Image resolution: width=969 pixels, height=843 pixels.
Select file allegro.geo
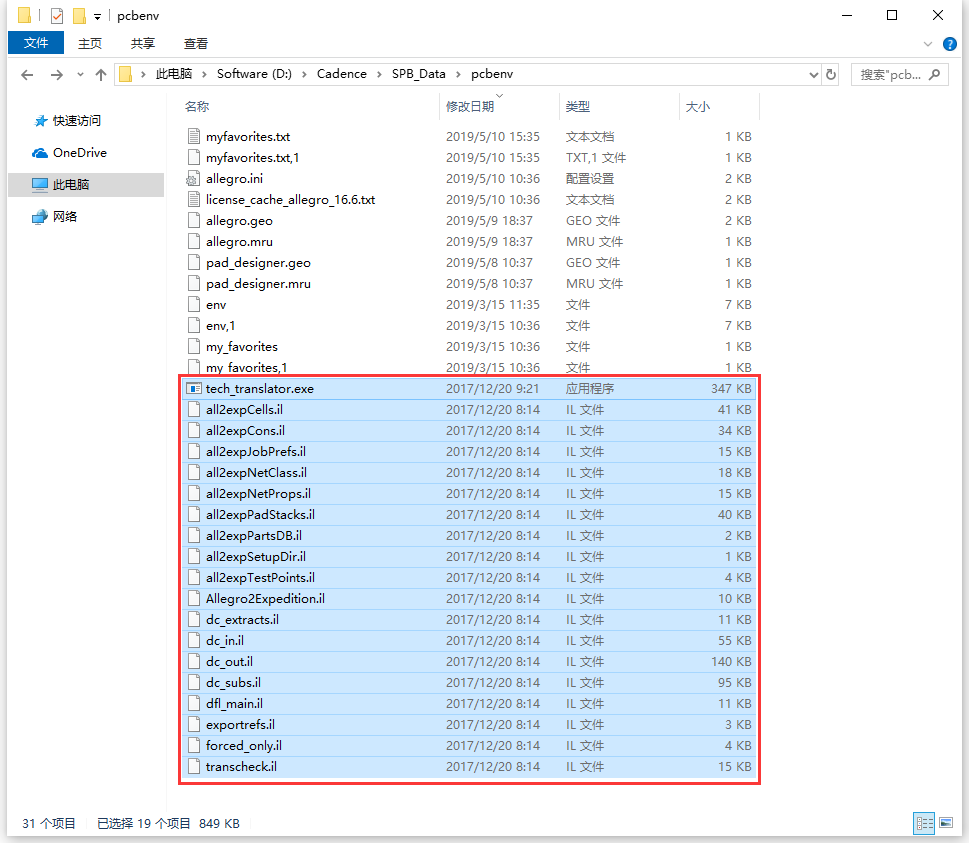(239, 221)
